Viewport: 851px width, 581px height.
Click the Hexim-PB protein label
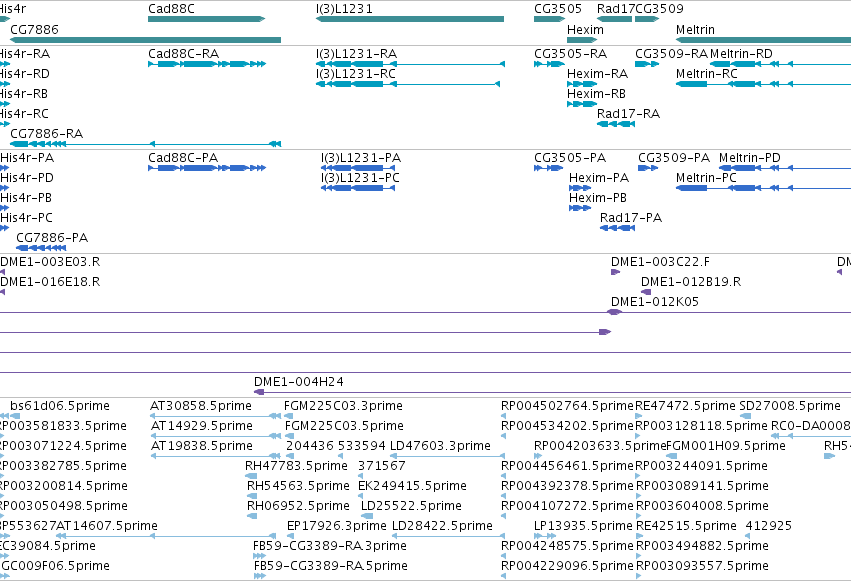point(598,198)
